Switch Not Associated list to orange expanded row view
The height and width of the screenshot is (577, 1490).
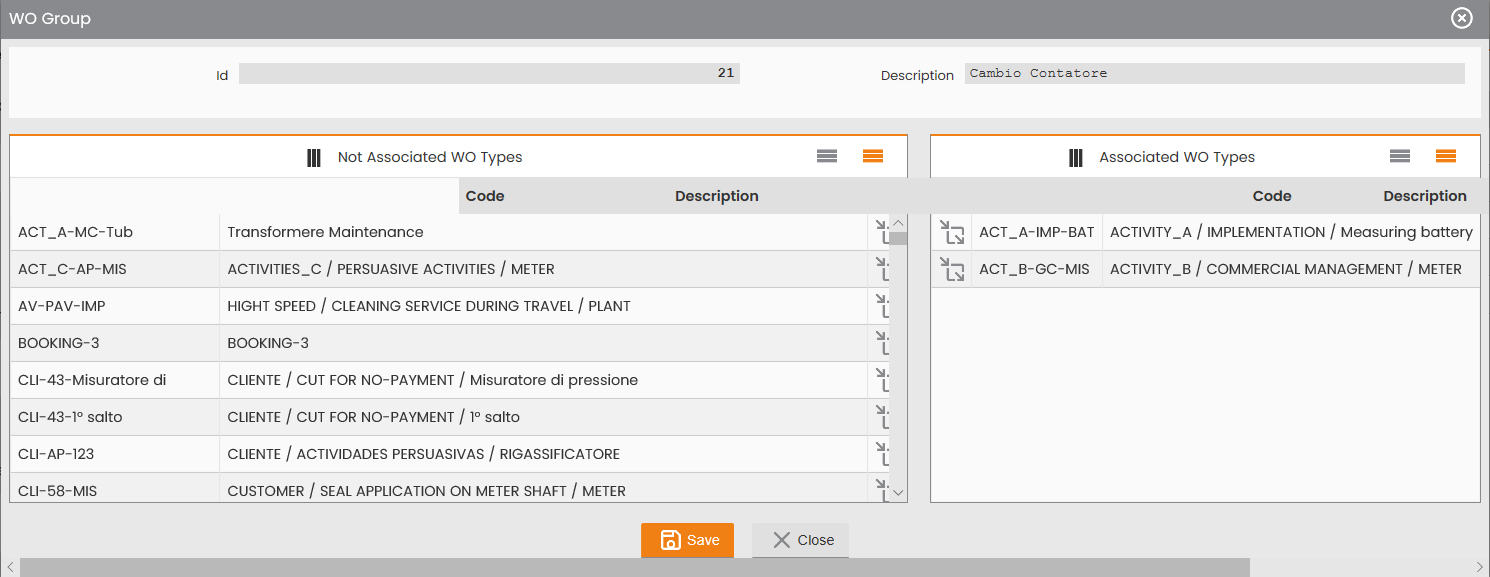click(873, 156)
